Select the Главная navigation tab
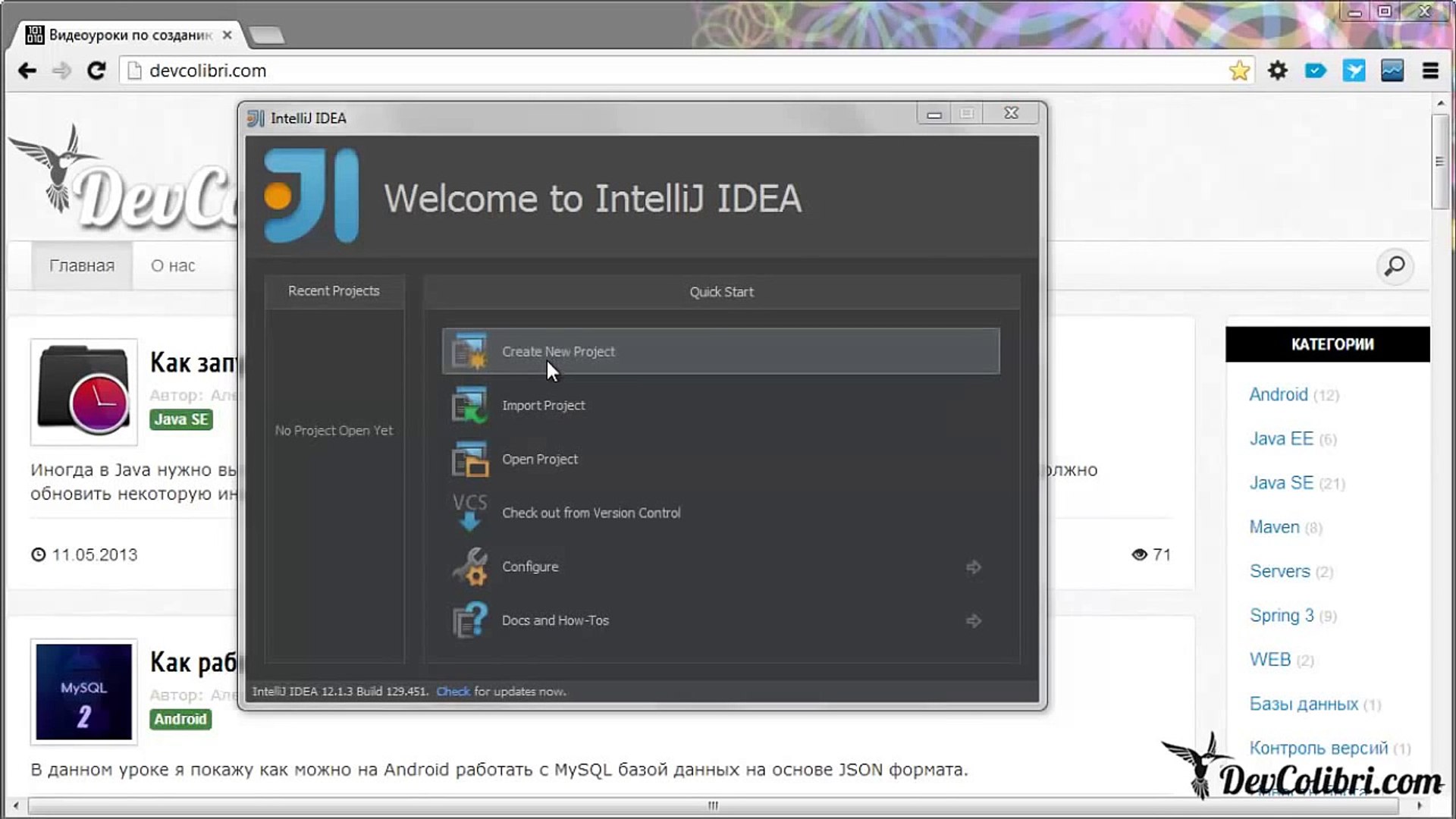Viewport: 1456px width, 819px height. [82, 266]
